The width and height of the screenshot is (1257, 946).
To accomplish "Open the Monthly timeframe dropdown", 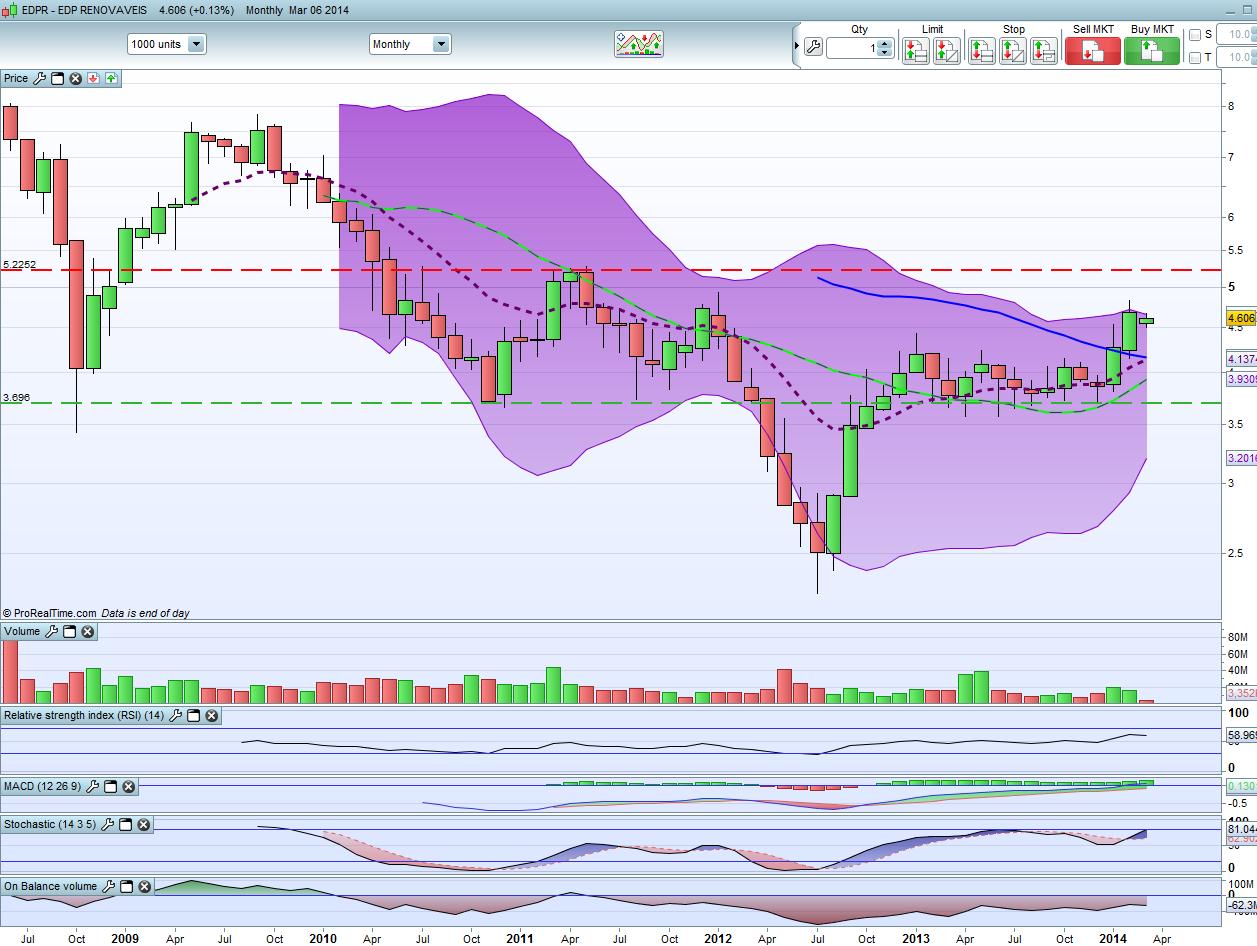I will [x=410, y=44].
